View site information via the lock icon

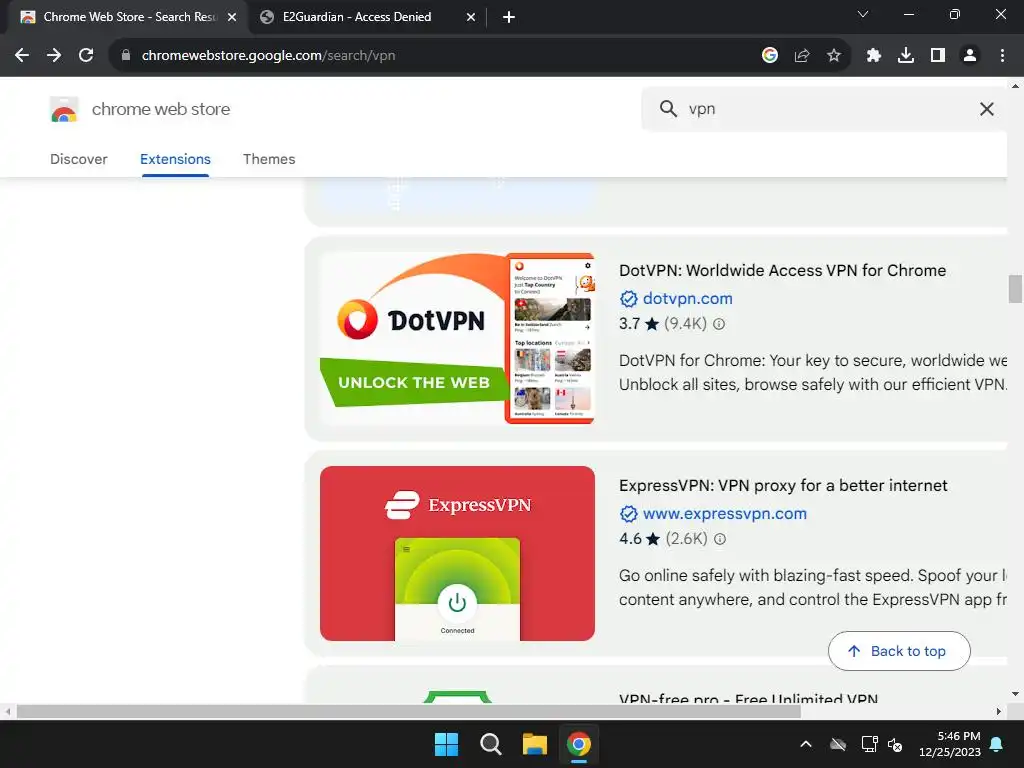125,56
